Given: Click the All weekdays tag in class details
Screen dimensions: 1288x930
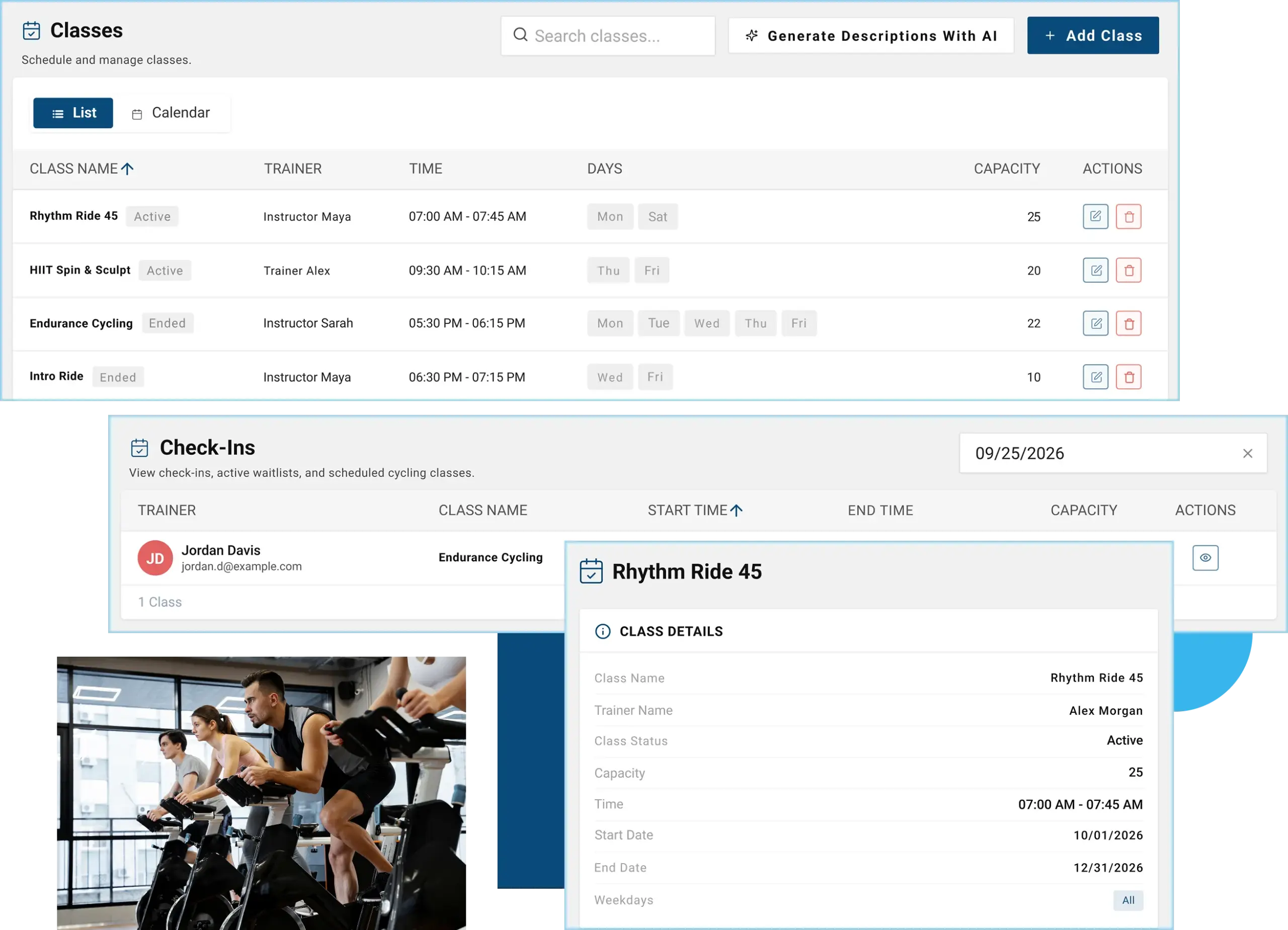Looking at the screenshot, I should pyautogui.click(x=1128, y=900).
